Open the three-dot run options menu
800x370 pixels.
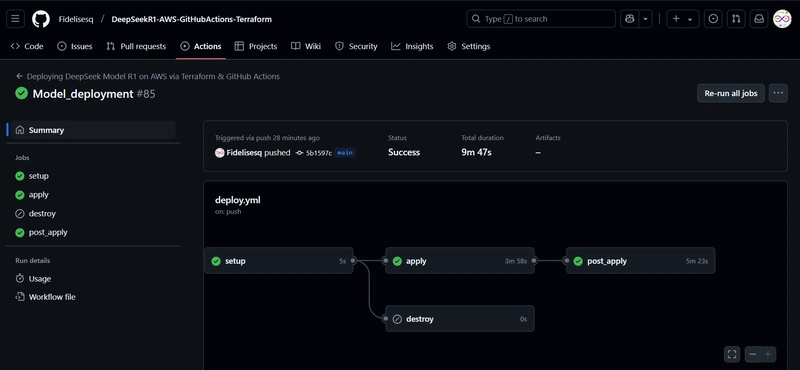pyautogui.click(x=778, y=93)
